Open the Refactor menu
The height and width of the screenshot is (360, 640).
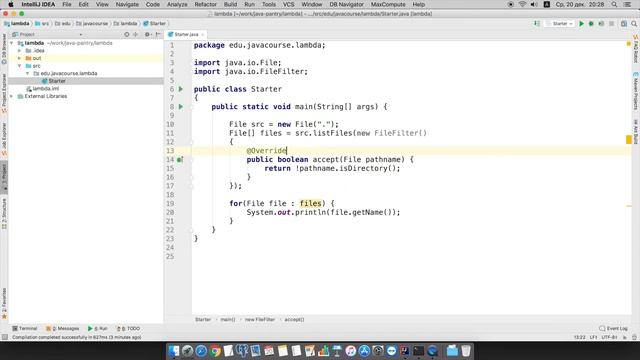pos(205,4)
